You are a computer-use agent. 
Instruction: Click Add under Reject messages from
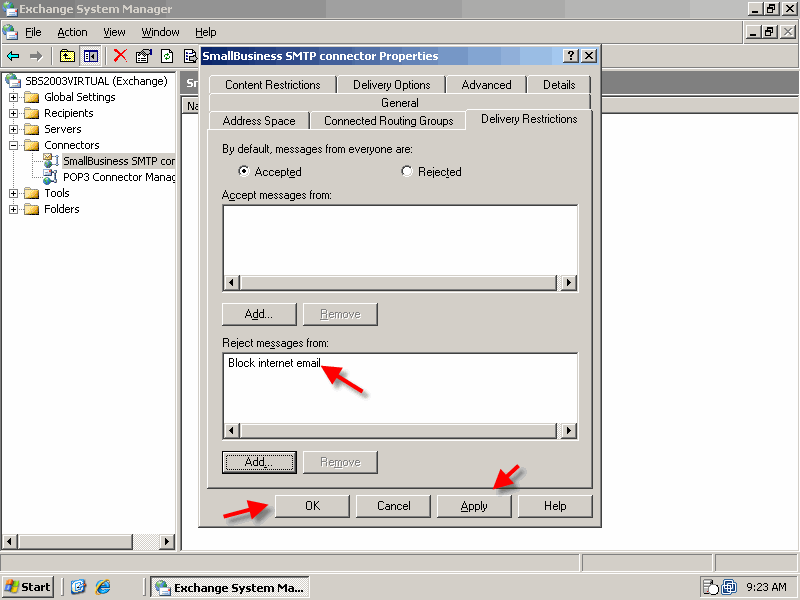point(259,462)
